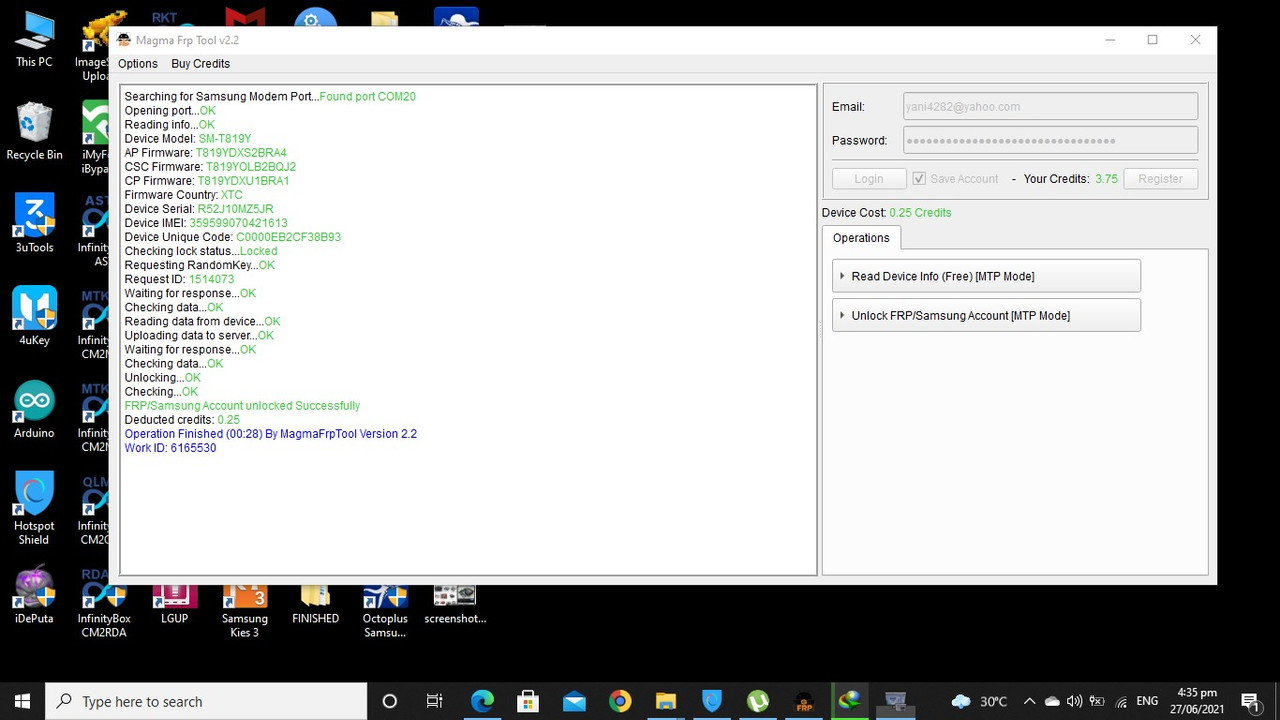Launch Google Chrome from the taskbar
Viewport: 1280px width, 720px height.
(620, 701)
